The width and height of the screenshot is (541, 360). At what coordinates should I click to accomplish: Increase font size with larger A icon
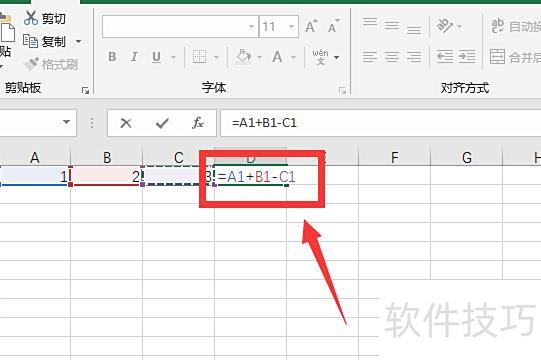pyautogui.click(x=311, y=26)
